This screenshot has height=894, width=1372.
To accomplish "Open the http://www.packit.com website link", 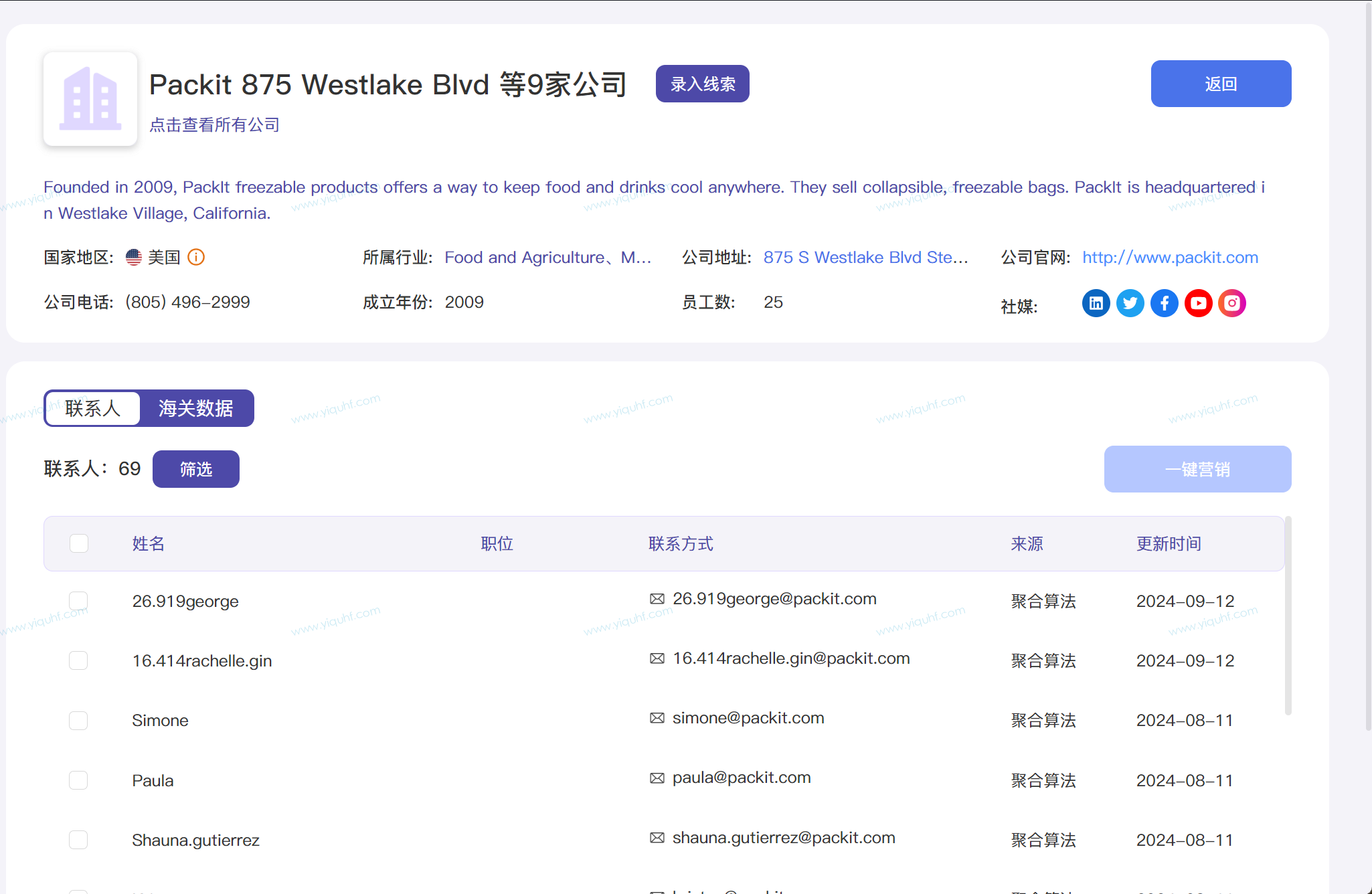I will pyautogui.click(x=1171, y=258).
